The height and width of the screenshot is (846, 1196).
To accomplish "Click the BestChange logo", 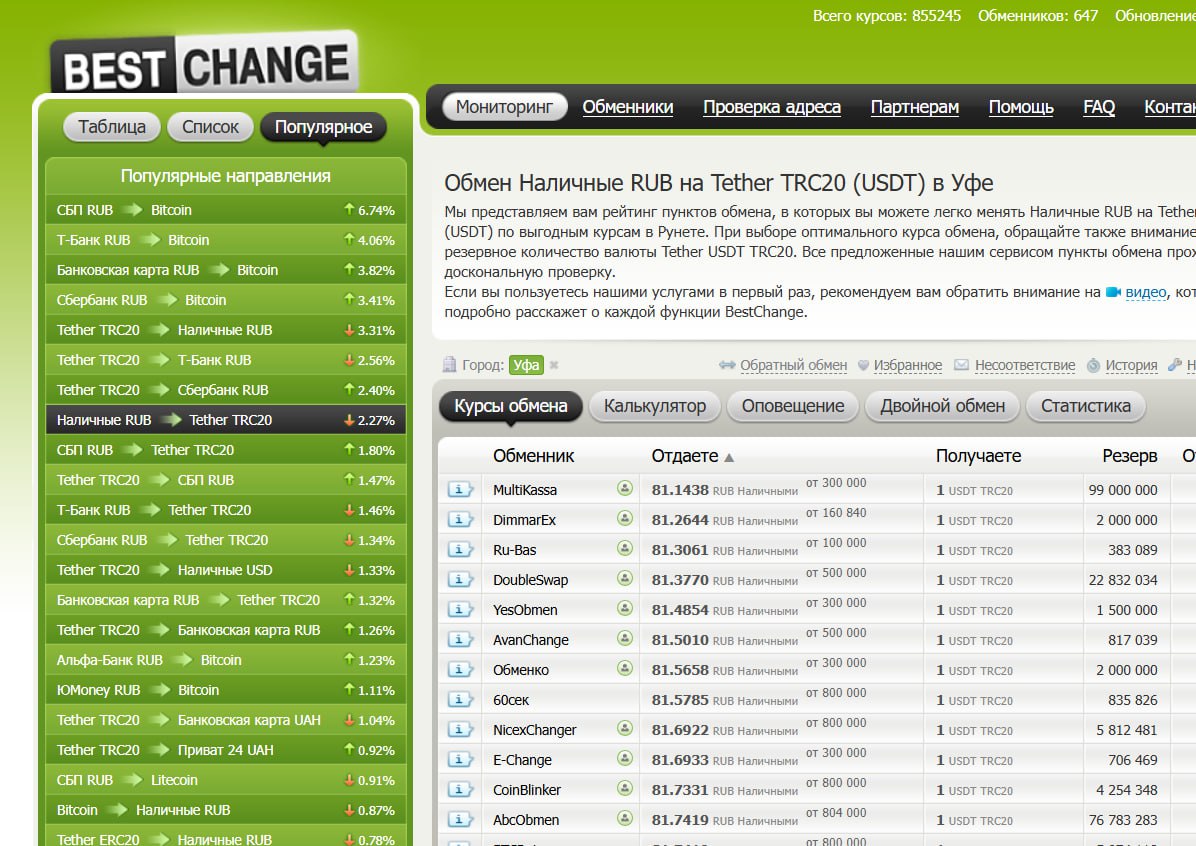I will tap(204, 64).
